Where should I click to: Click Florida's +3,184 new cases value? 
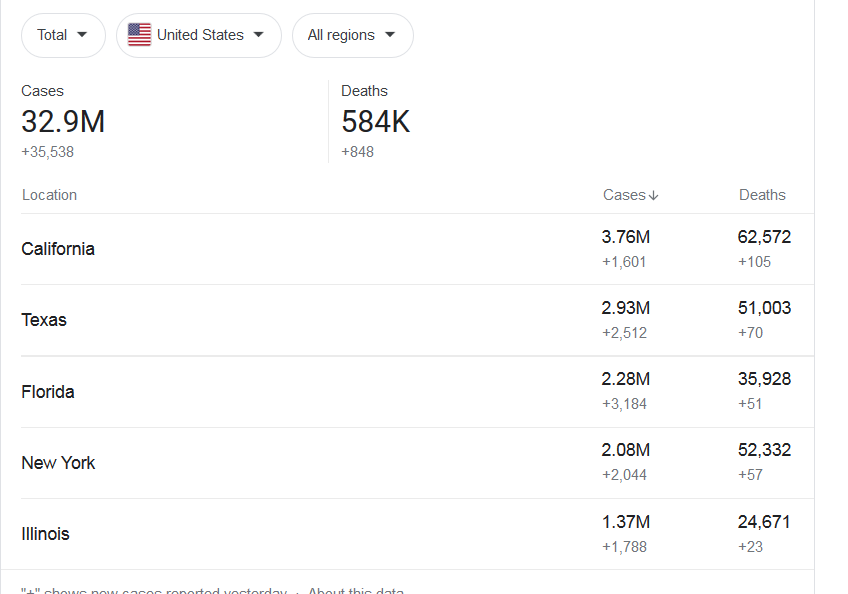coord(624,404)
